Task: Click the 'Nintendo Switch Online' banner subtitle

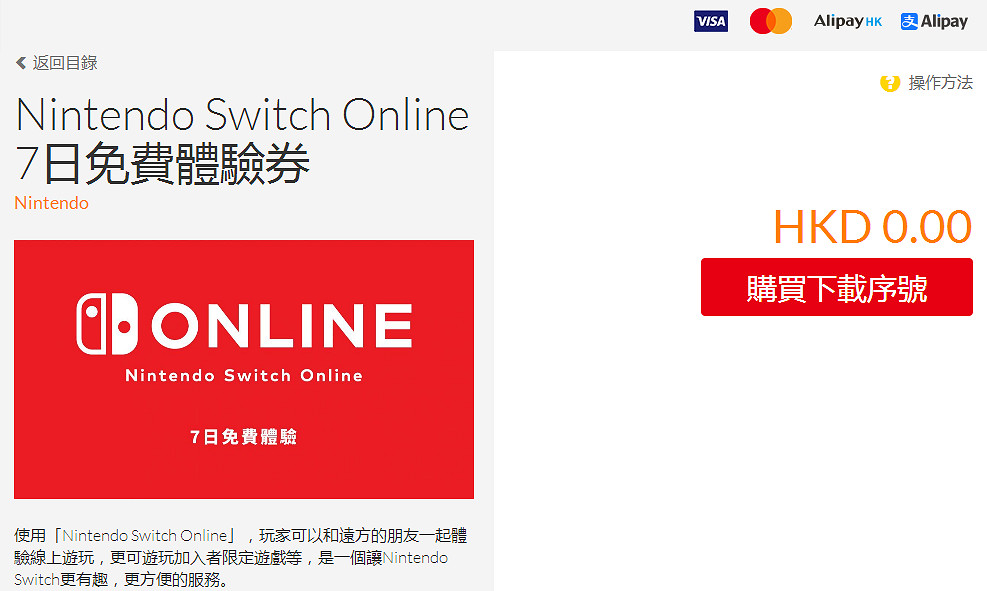Action: coord(244,376)
